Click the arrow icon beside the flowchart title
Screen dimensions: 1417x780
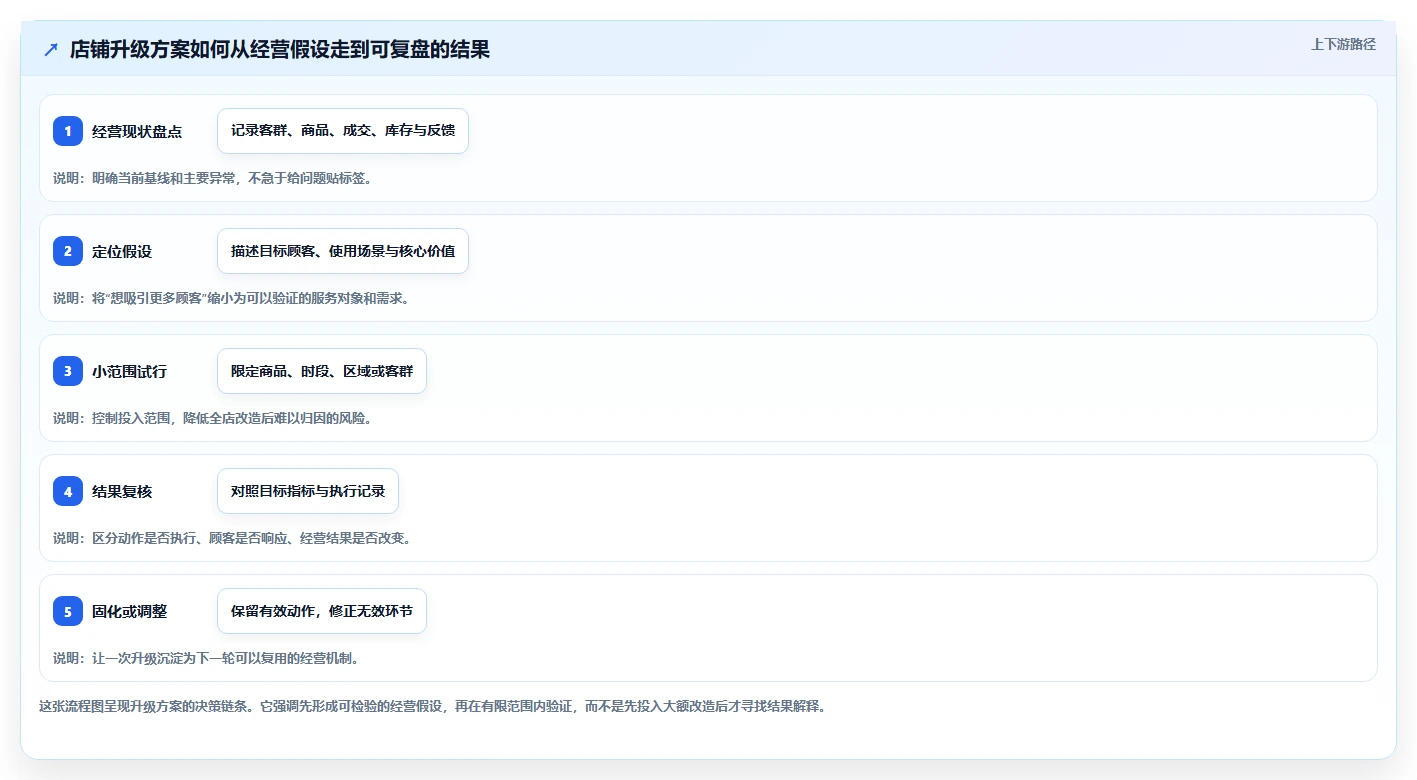point(51,49)
